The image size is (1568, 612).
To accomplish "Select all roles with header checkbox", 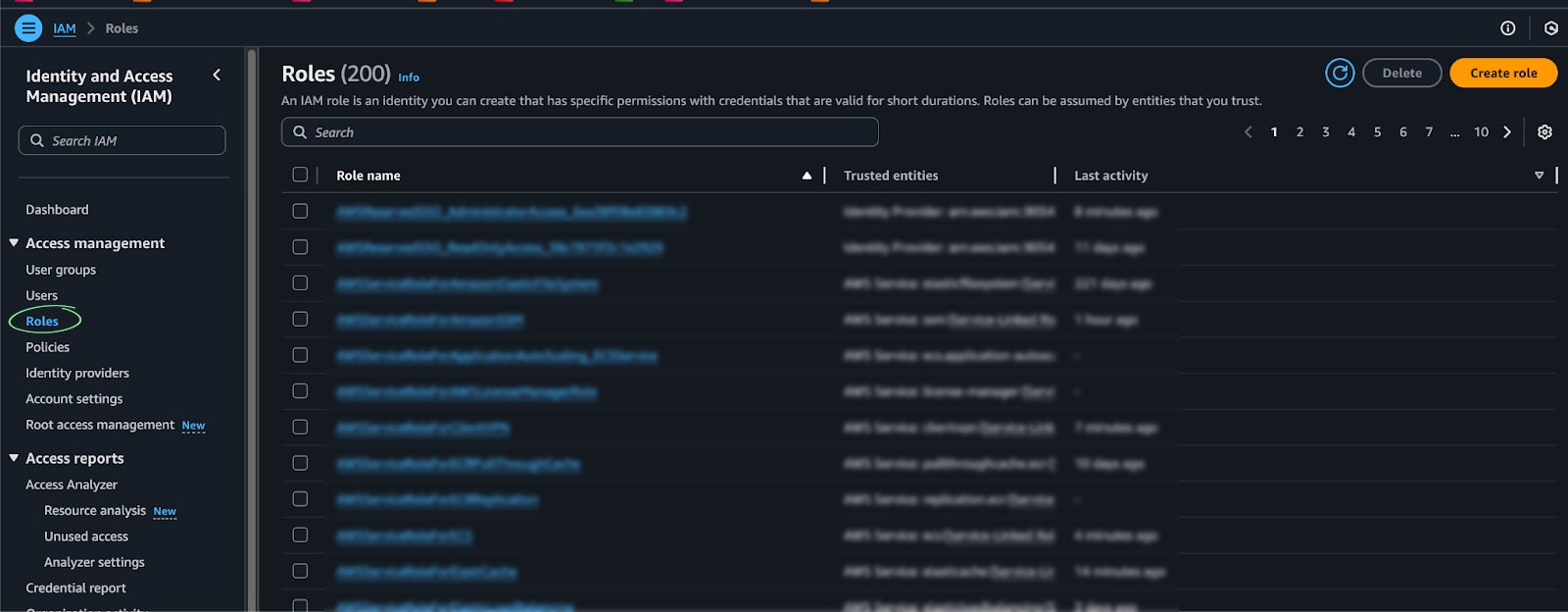I will [300, 175].
